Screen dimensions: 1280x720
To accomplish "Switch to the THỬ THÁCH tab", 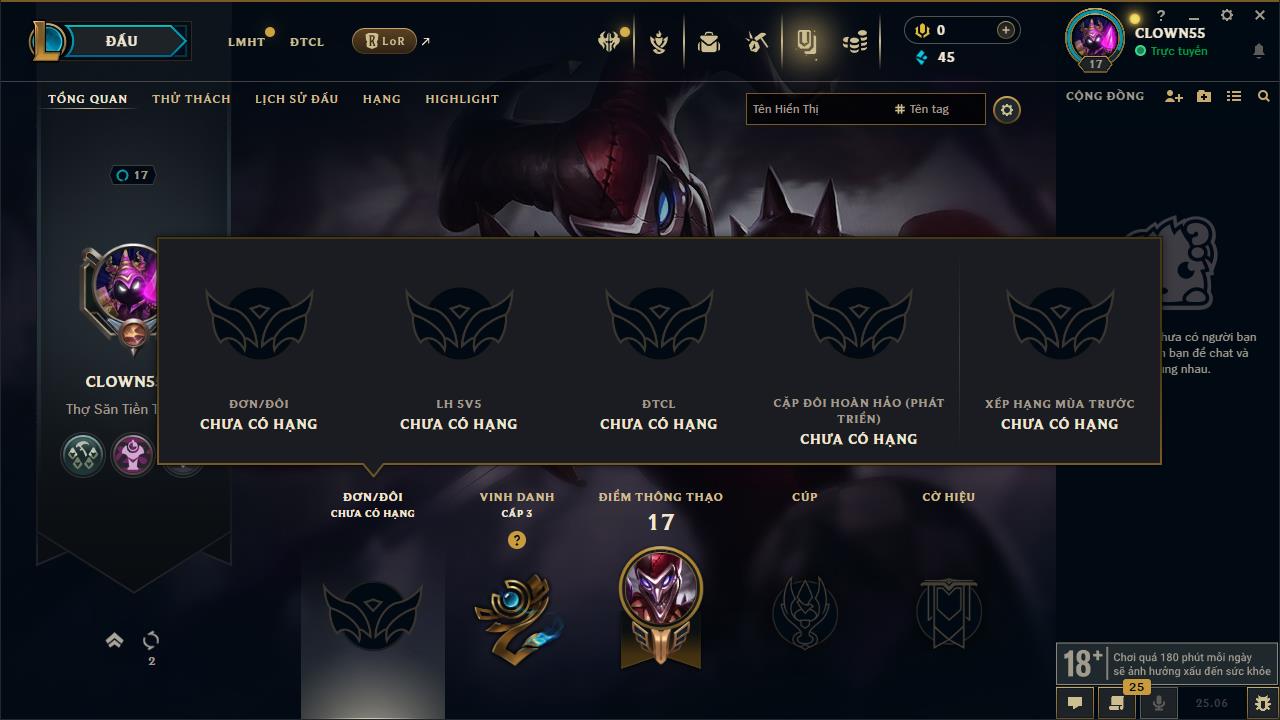I will click(191, 99).
